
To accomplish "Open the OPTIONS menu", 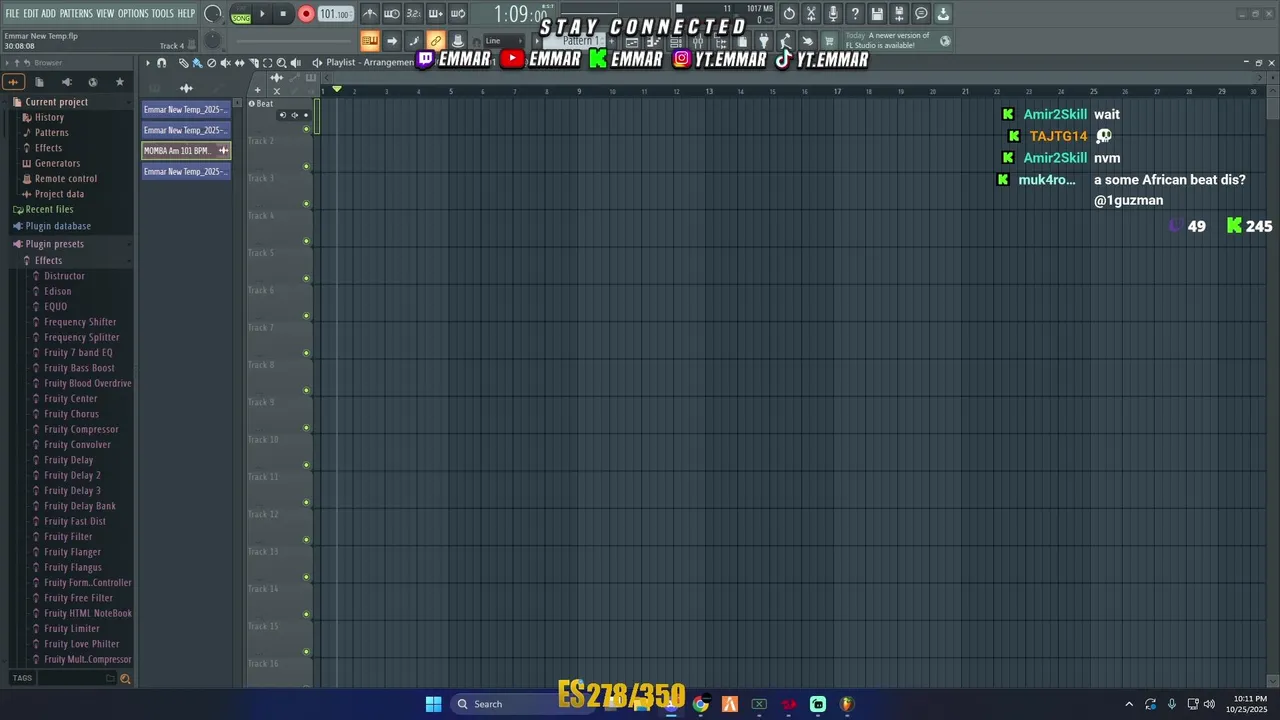I will click(133, 14).
